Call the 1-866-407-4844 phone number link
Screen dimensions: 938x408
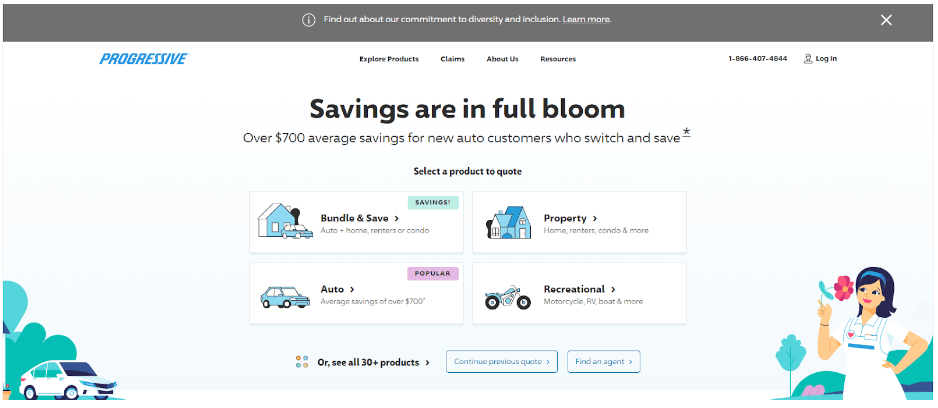(757, 59)
